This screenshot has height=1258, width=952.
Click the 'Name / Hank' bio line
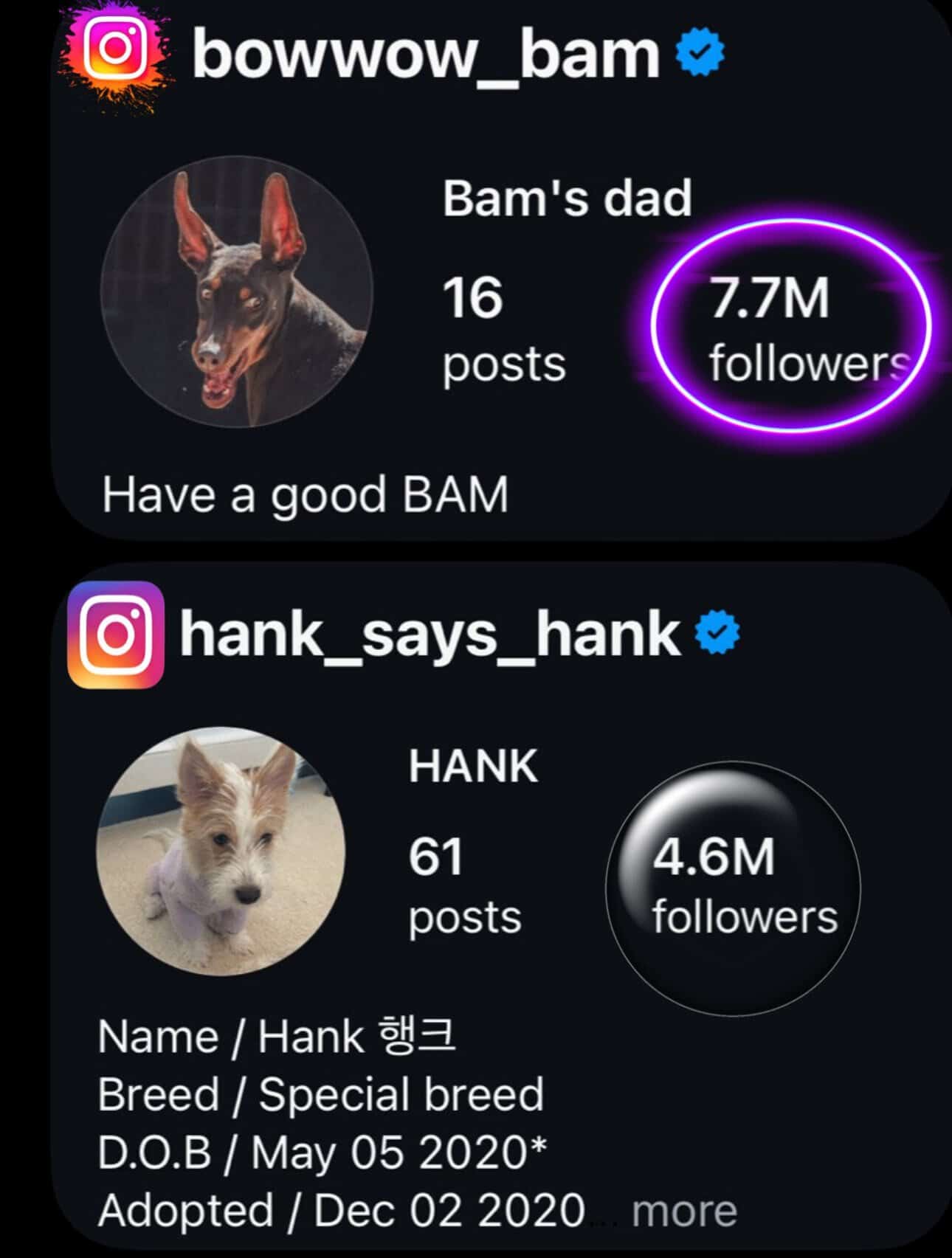tap(277, 1037)
